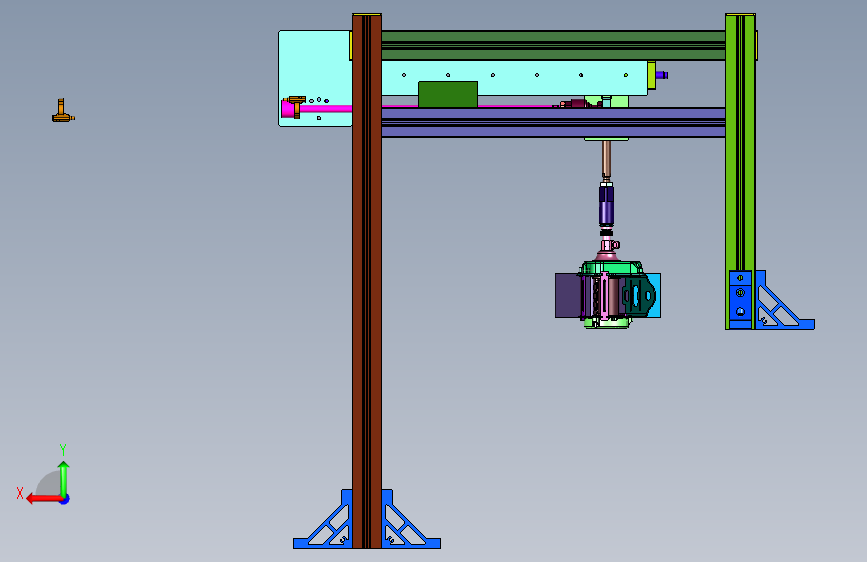The width and height of the screenshot is (867, 562).
Task: Select the dark purple box left of the motor
Action: pyautogui.click(x=568, y=295)
